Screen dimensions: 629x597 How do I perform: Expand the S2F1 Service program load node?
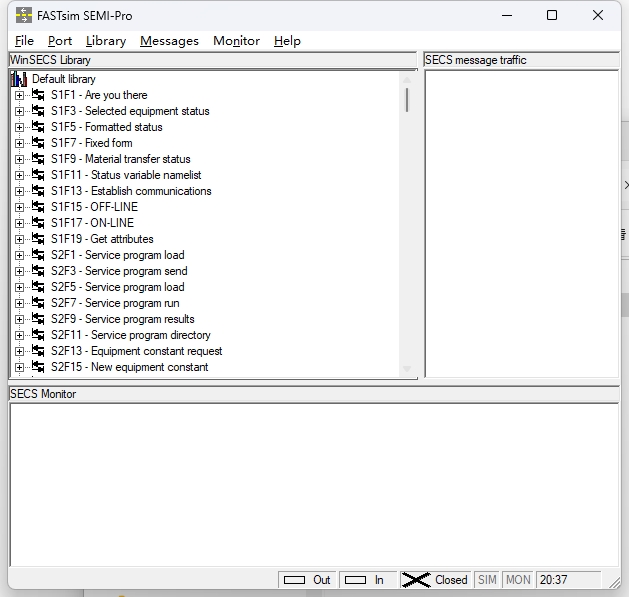[19, 255]
